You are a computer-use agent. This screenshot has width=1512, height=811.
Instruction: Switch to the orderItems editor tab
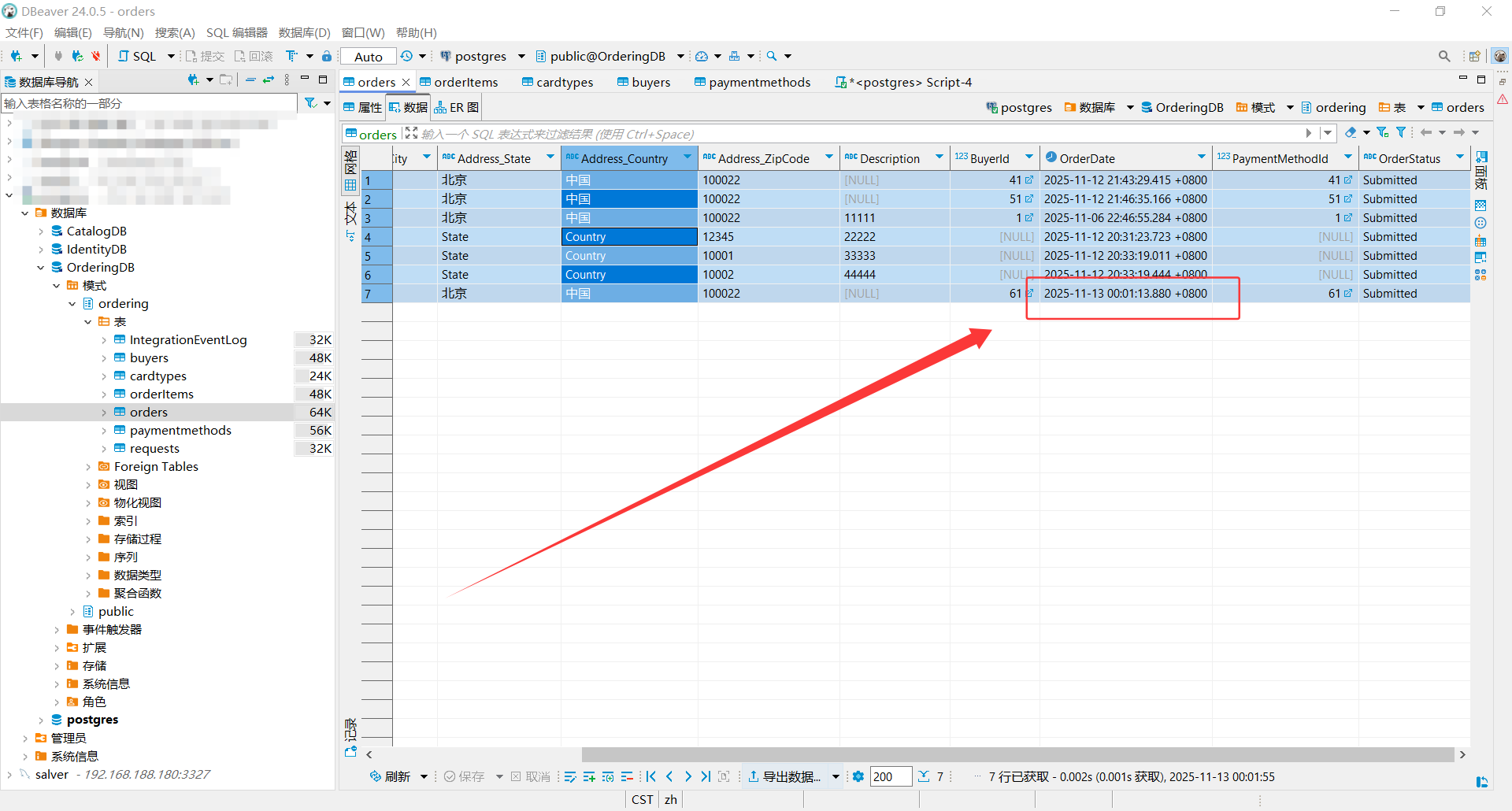point(459,82)
